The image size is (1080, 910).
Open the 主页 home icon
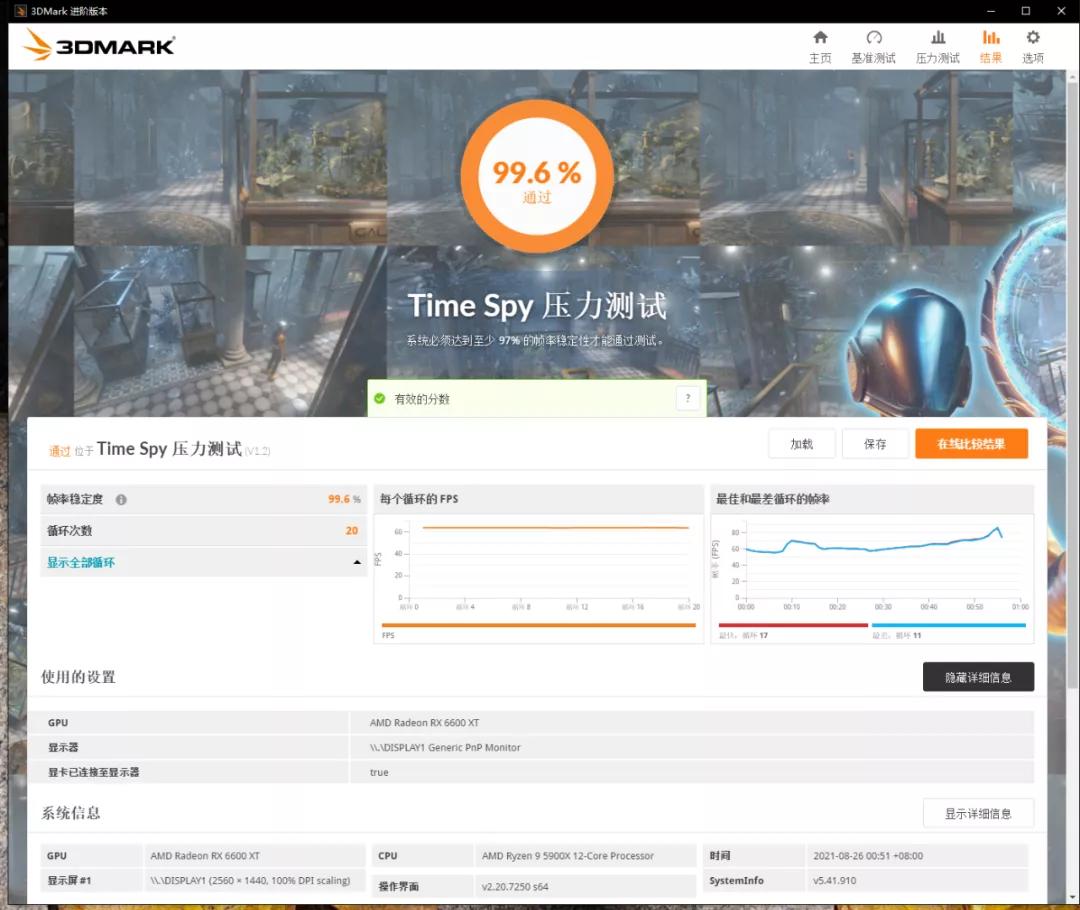pyautogui.click(x=820, y=37)
